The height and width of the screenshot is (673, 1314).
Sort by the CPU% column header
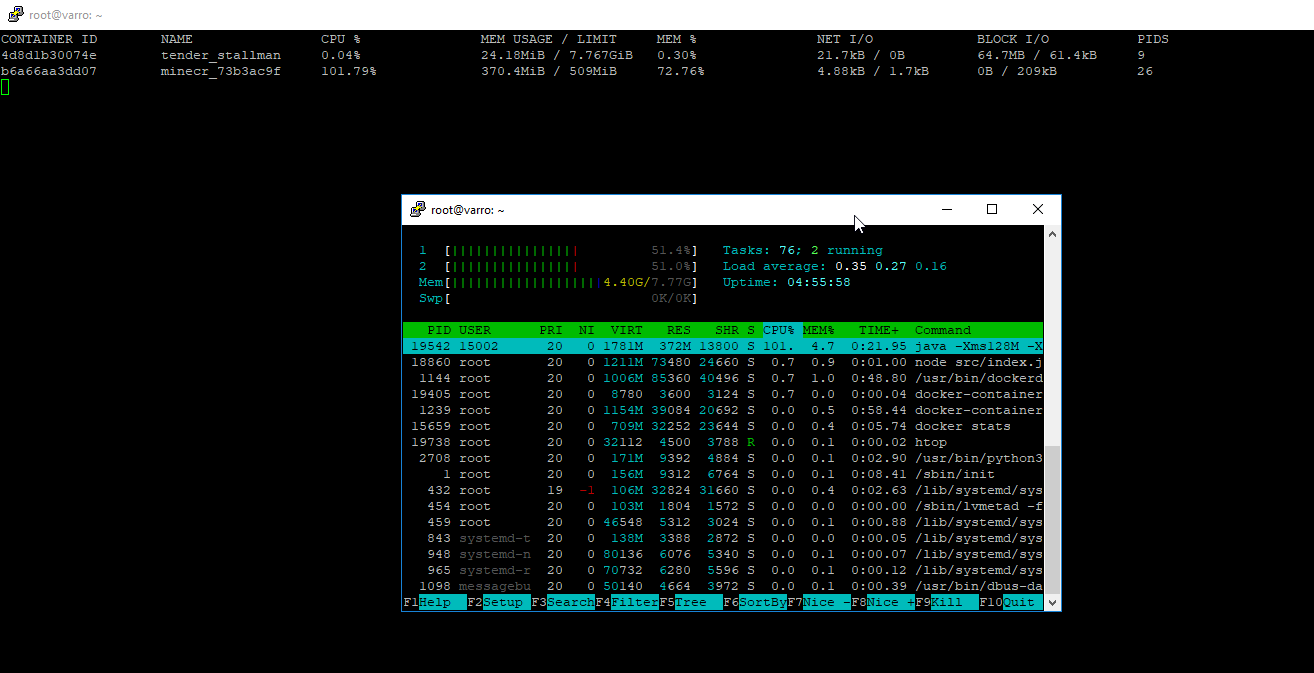[779, 330]
